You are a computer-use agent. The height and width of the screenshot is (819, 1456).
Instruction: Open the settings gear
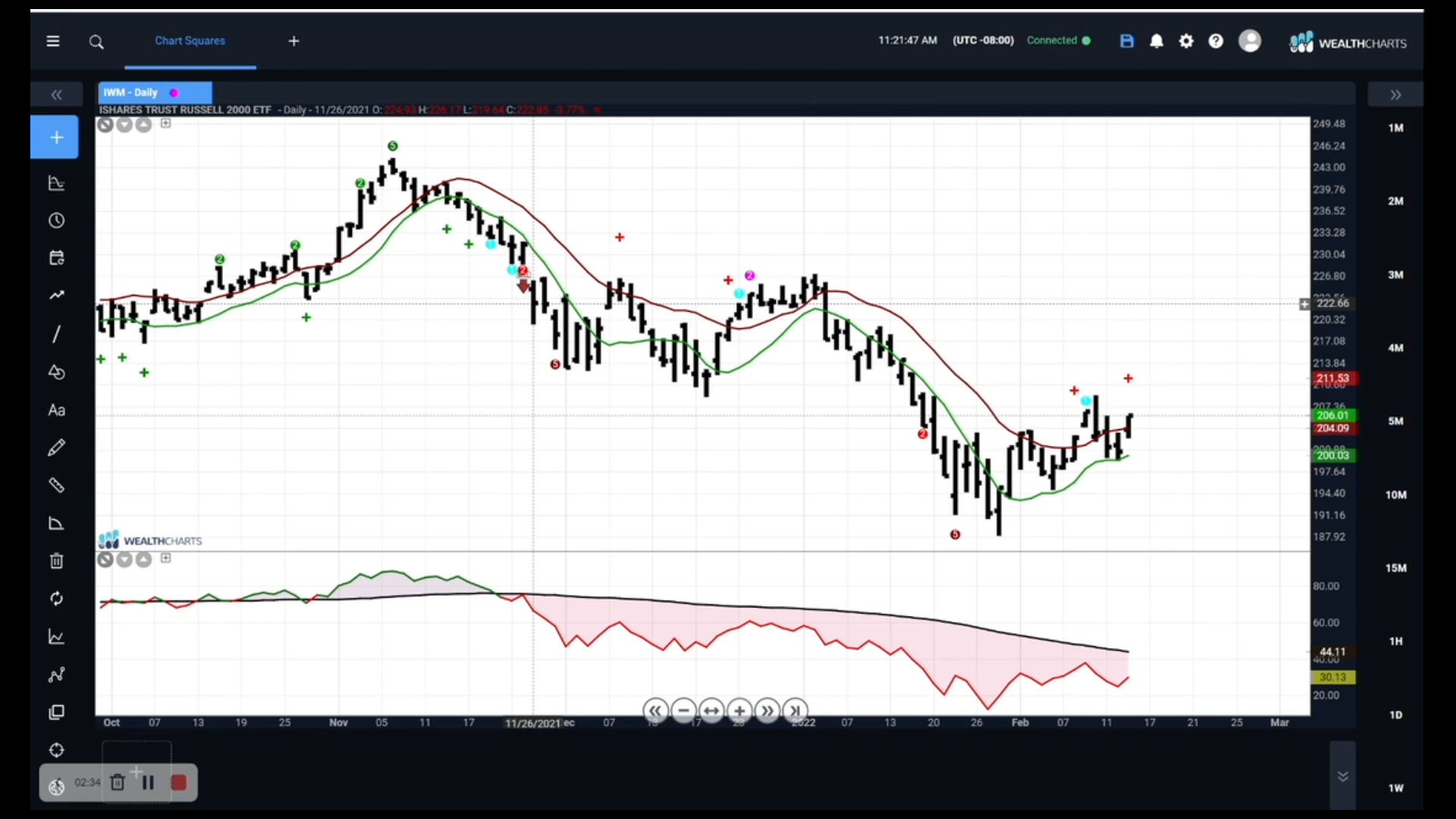click(1186, 41)
